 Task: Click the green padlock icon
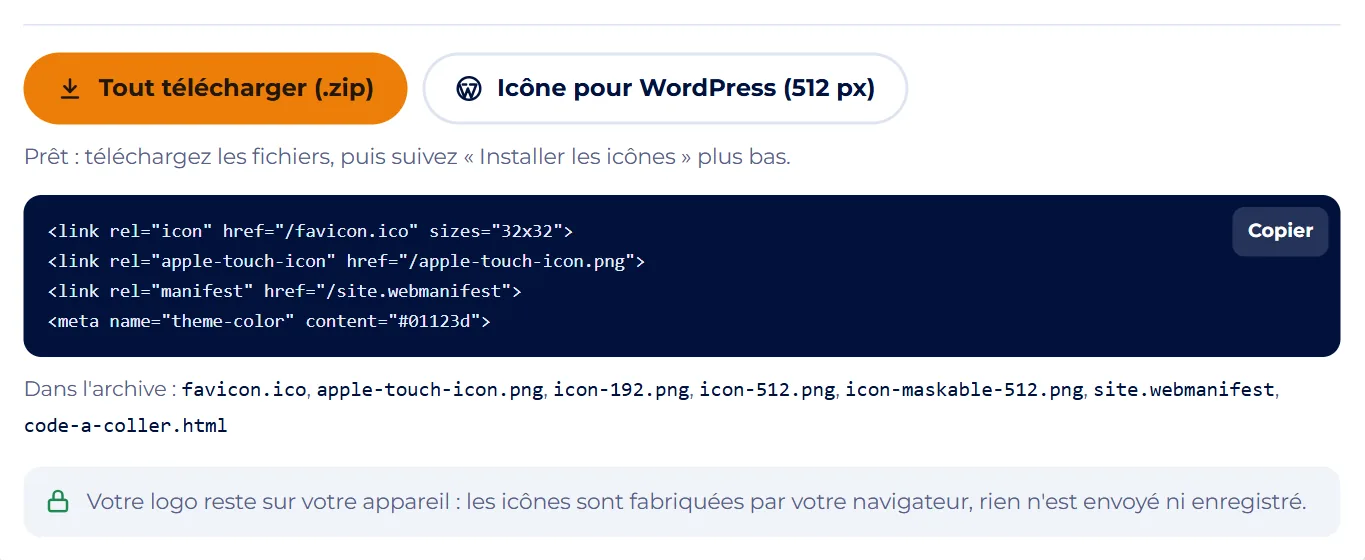58,502
